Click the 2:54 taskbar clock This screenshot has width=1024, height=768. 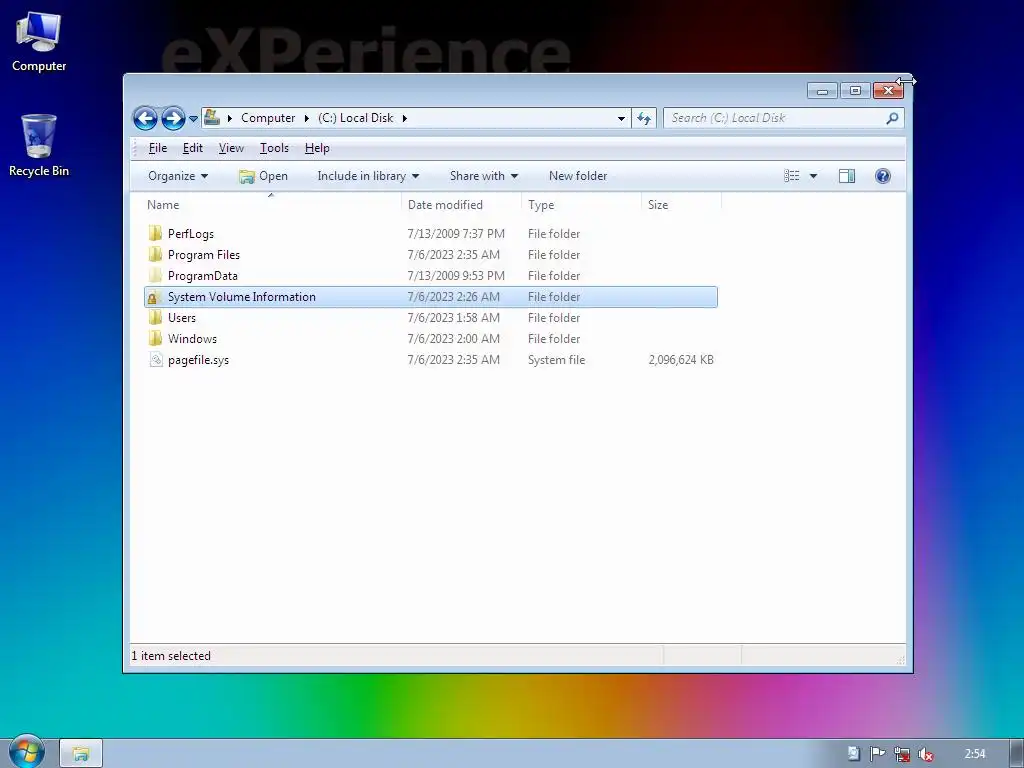[x=975, y=754]
